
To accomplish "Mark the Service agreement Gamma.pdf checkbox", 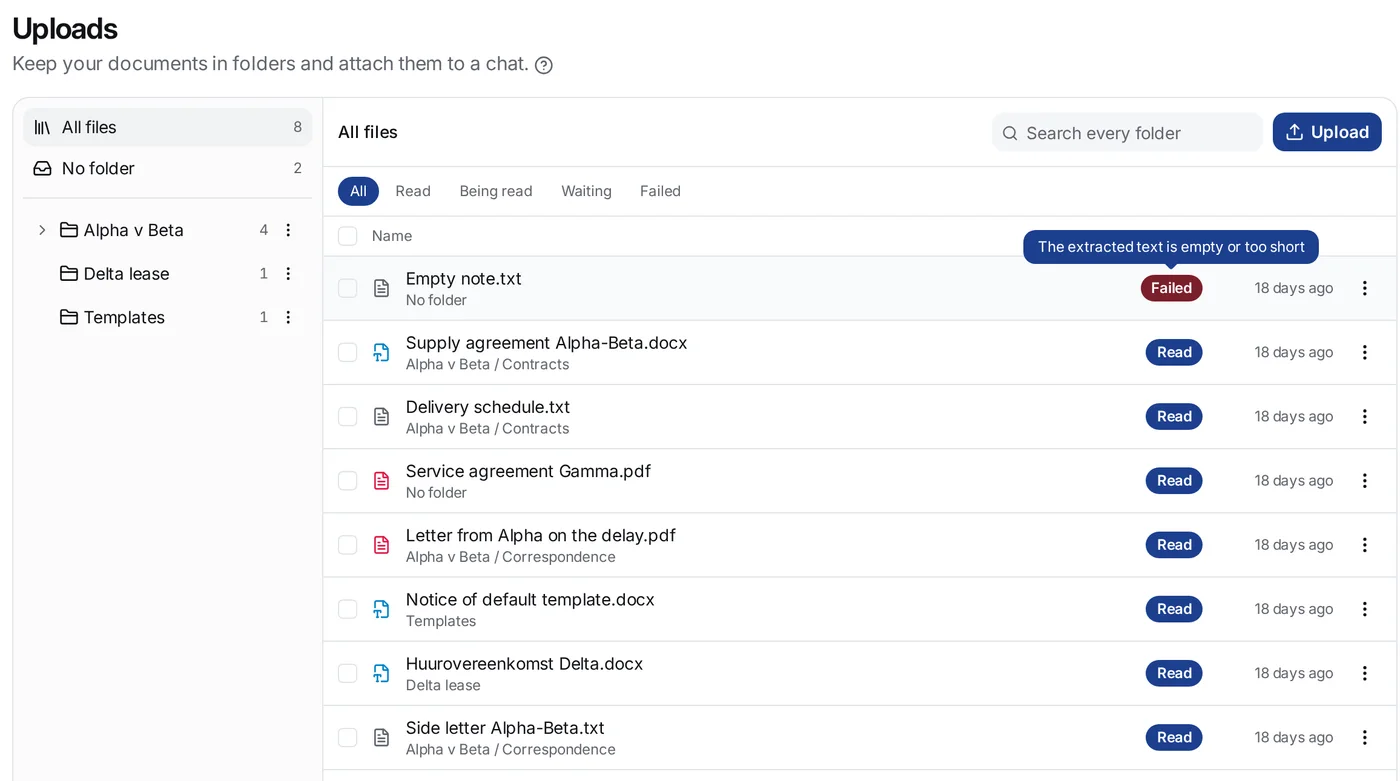I will (347, 480).
